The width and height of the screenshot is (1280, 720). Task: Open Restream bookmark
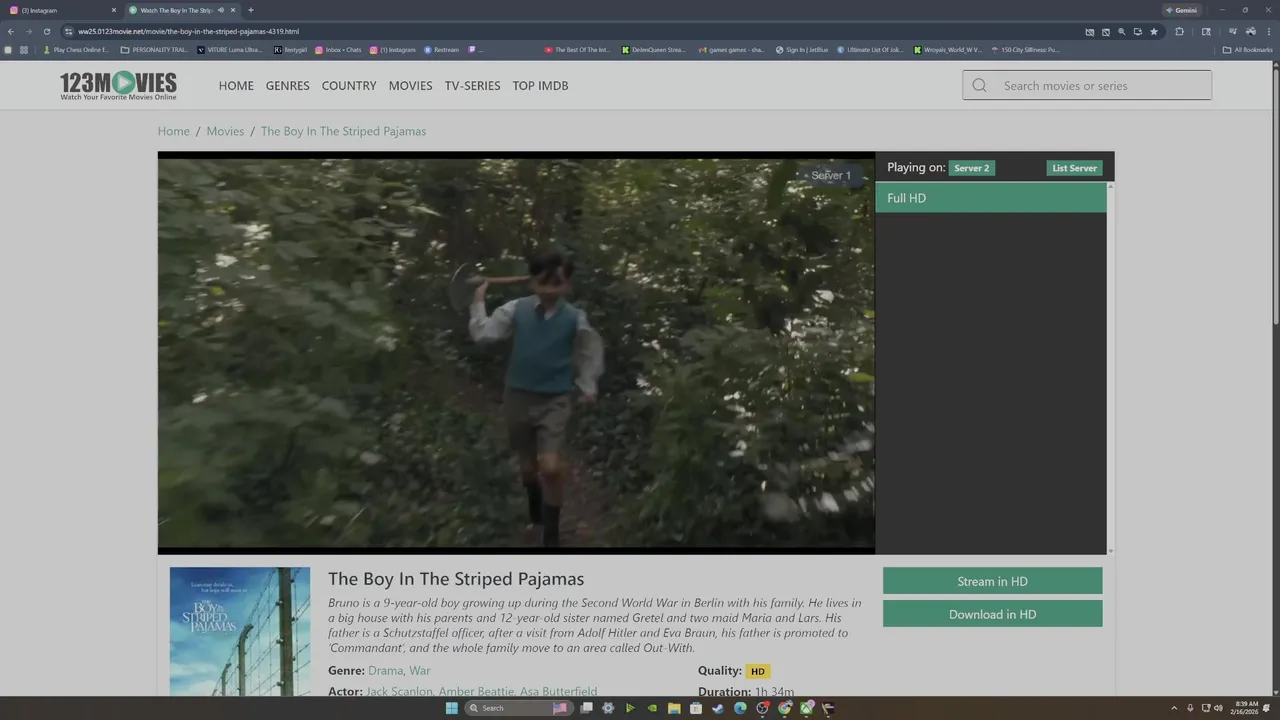[x=441, y=49]
